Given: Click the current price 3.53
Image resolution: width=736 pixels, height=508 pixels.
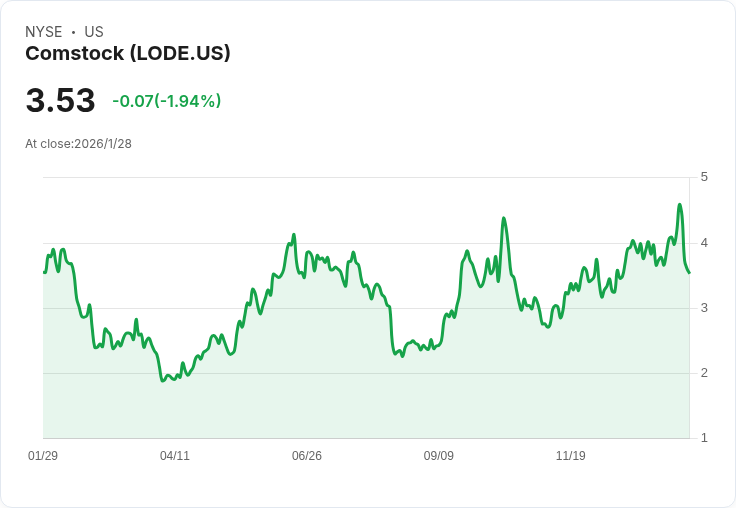Looking at the screenshot, I should (x=60, y=101).
